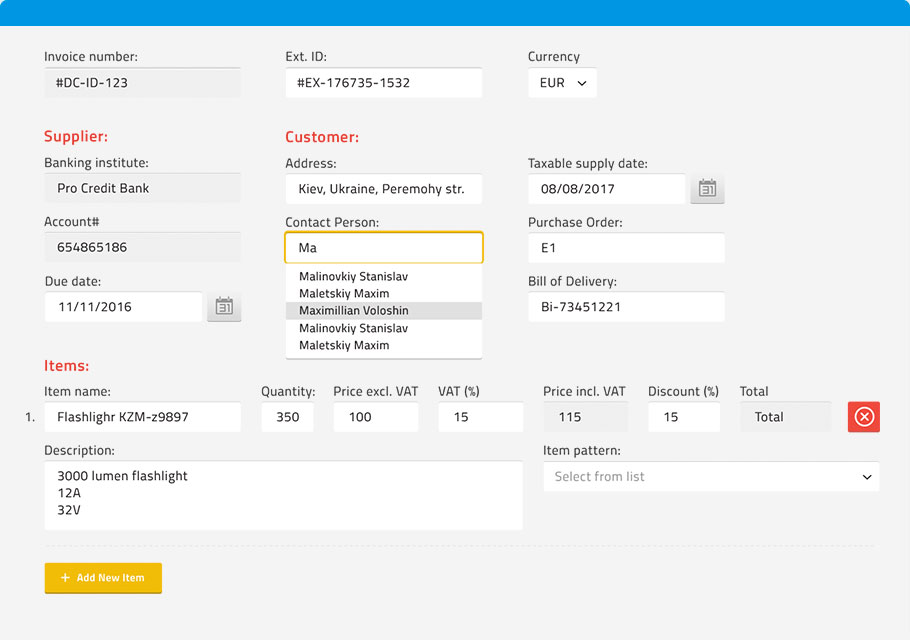Click the Account# field

(x=142, y=247)
